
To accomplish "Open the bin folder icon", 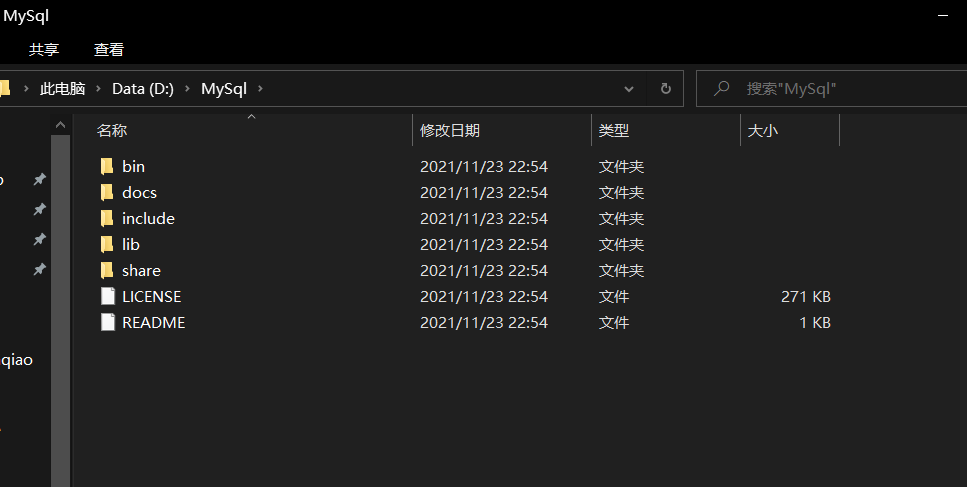I will (x=107, y=166).
